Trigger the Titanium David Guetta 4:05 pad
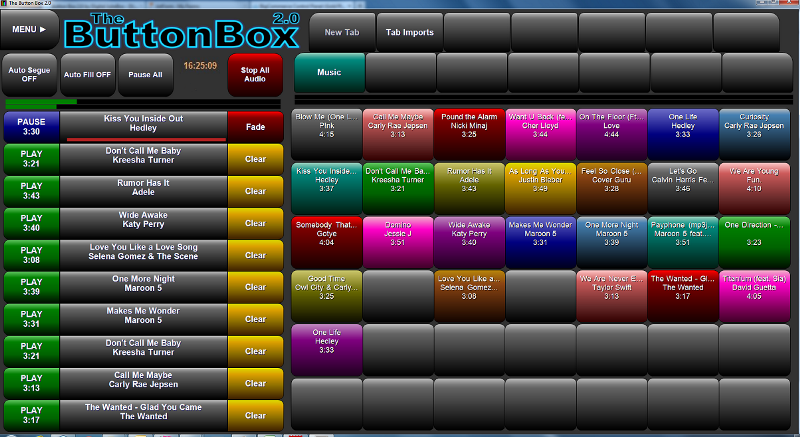This screenshot has width=800, height=437. (754, 296)
